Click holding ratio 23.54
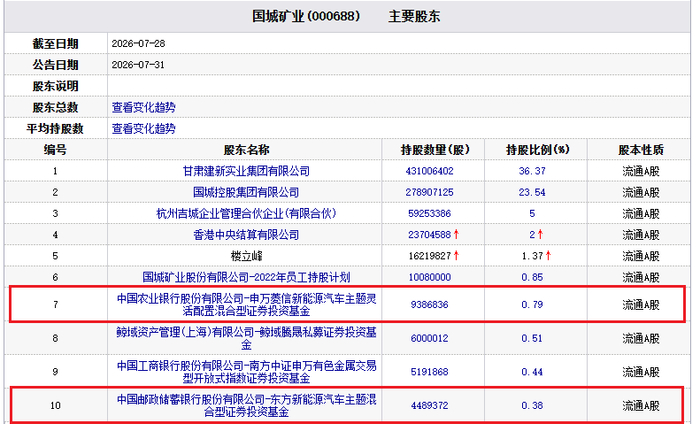The width and height of the screenshot is (700, 424). [x=532, y=192]
